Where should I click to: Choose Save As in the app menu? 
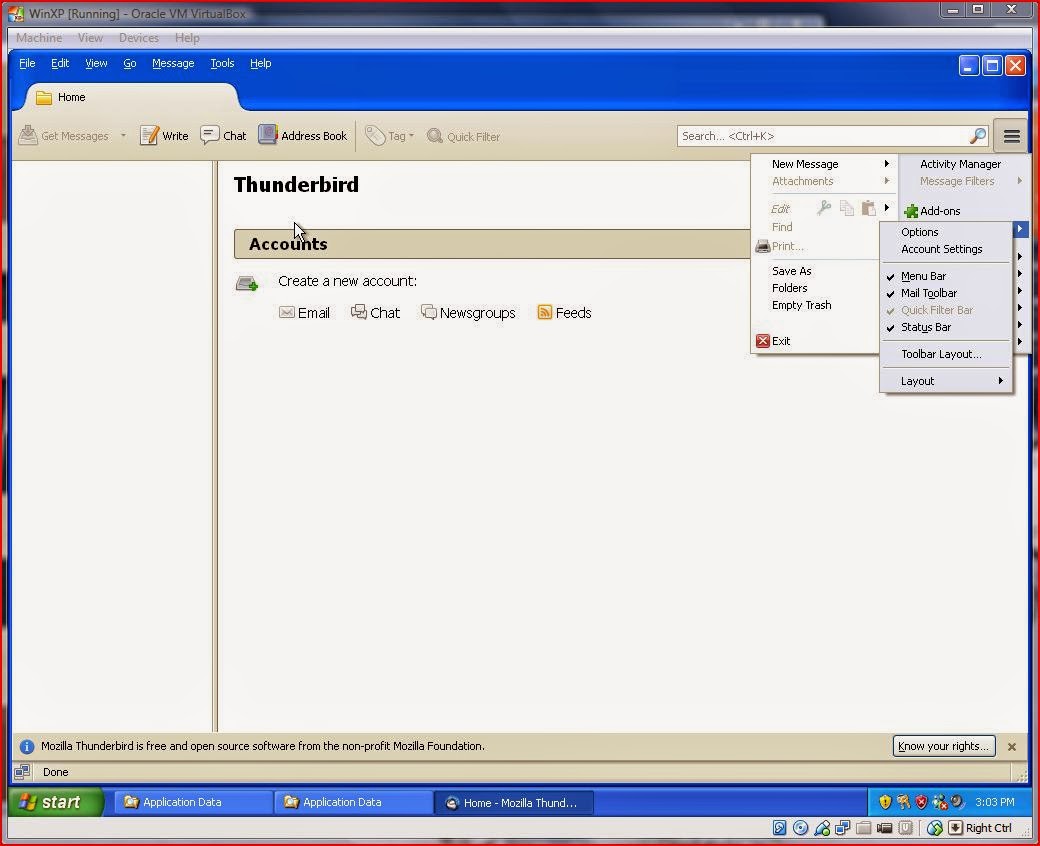click(791, 271)
